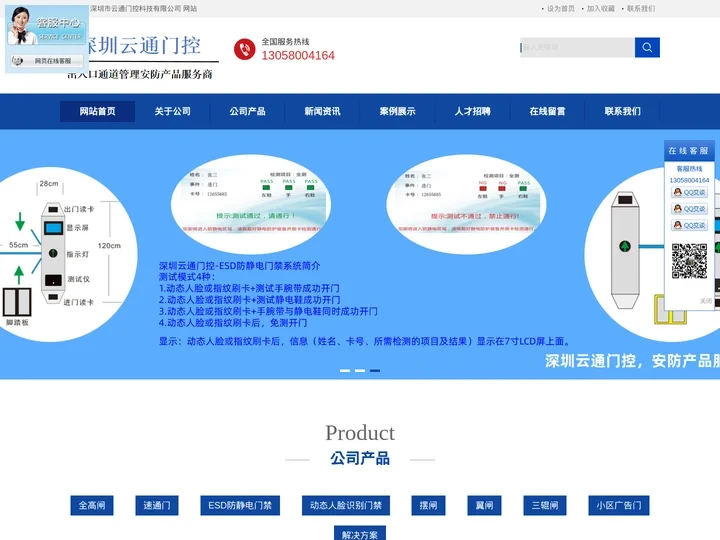Open 新闻资讯 navigation item

[322, 111]
